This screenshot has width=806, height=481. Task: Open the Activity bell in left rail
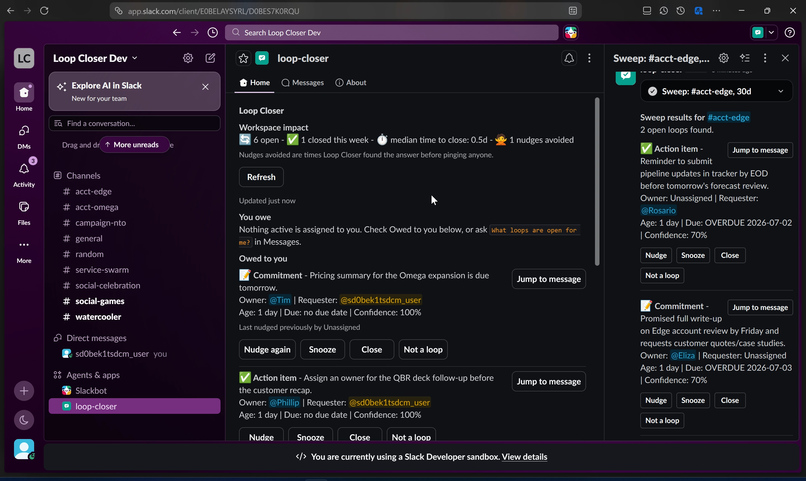click(24, 174)
